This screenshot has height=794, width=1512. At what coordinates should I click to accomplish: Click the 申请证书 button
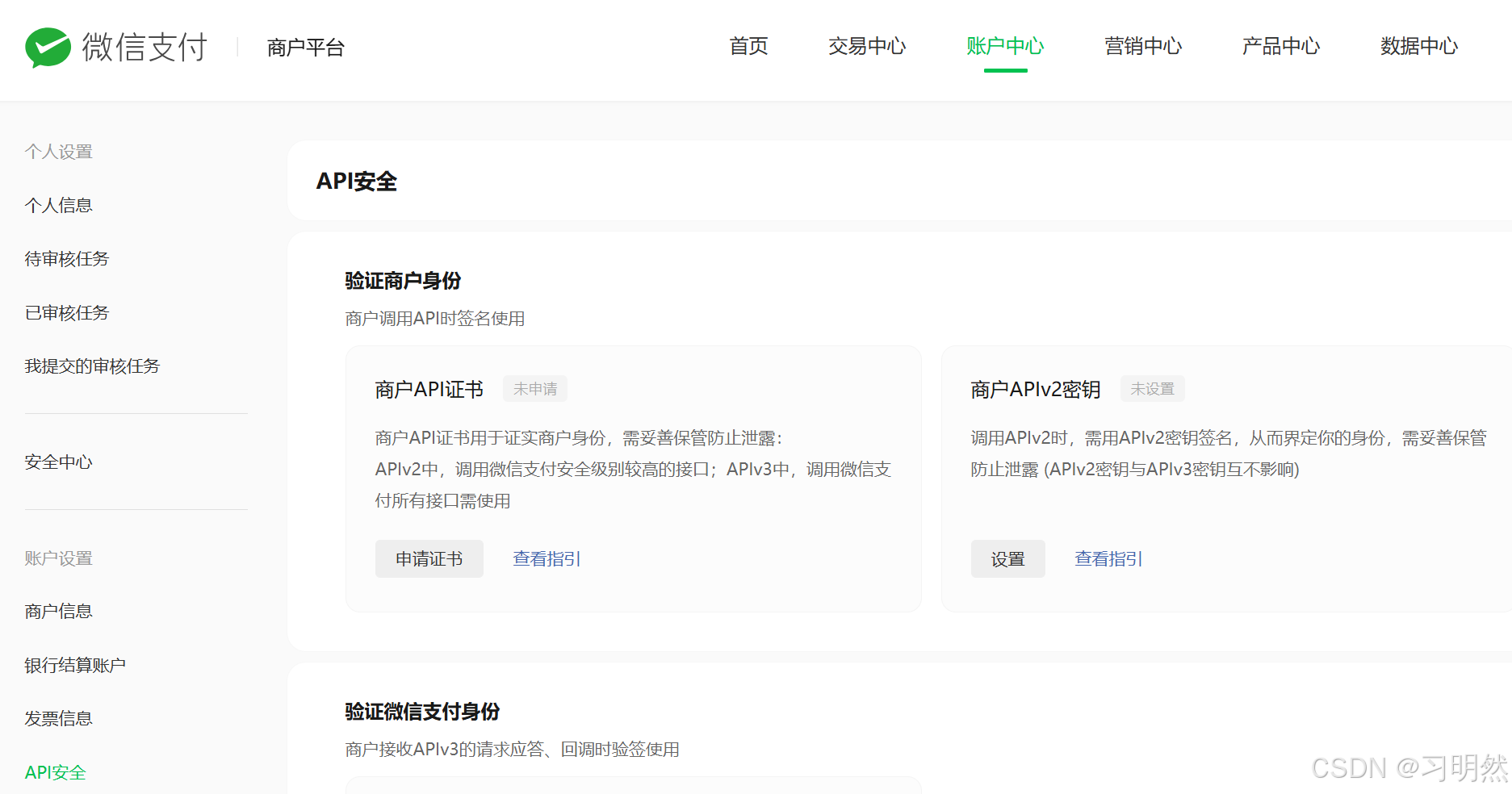point(429,558)
